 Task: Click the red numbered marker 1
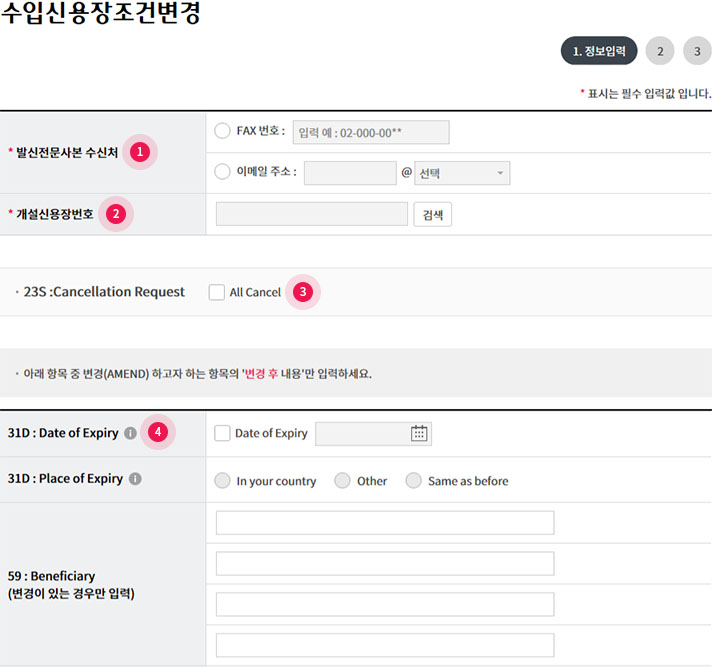(x=140, y=152)
